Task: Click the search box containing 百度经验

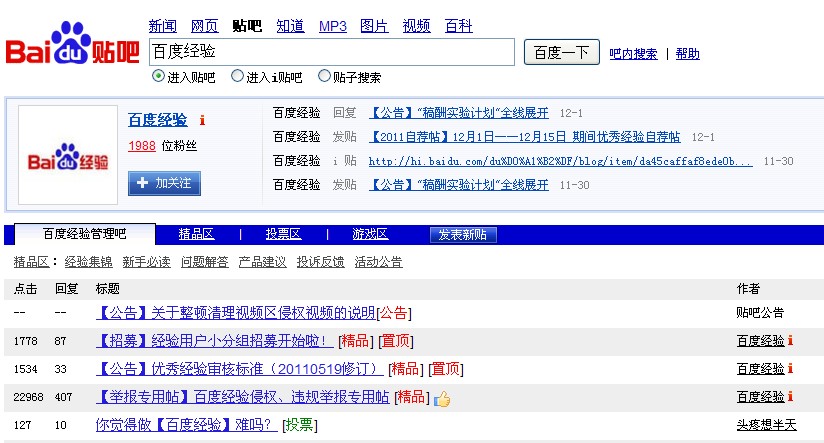Action: 331,52
